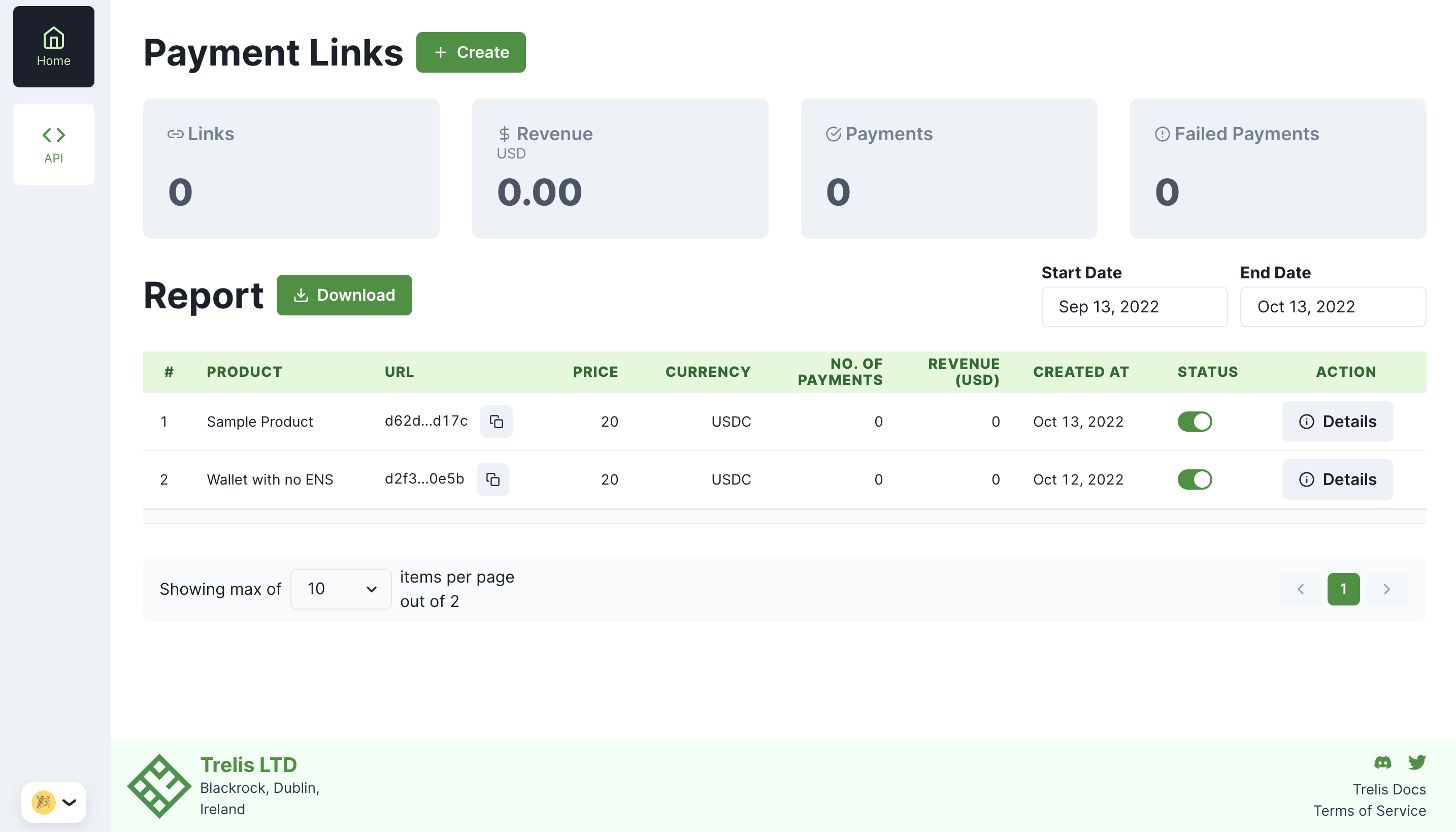This screenshot has height=832, width=1456.
Task: Go to the next page arrow
Action: click(1386, 589)
